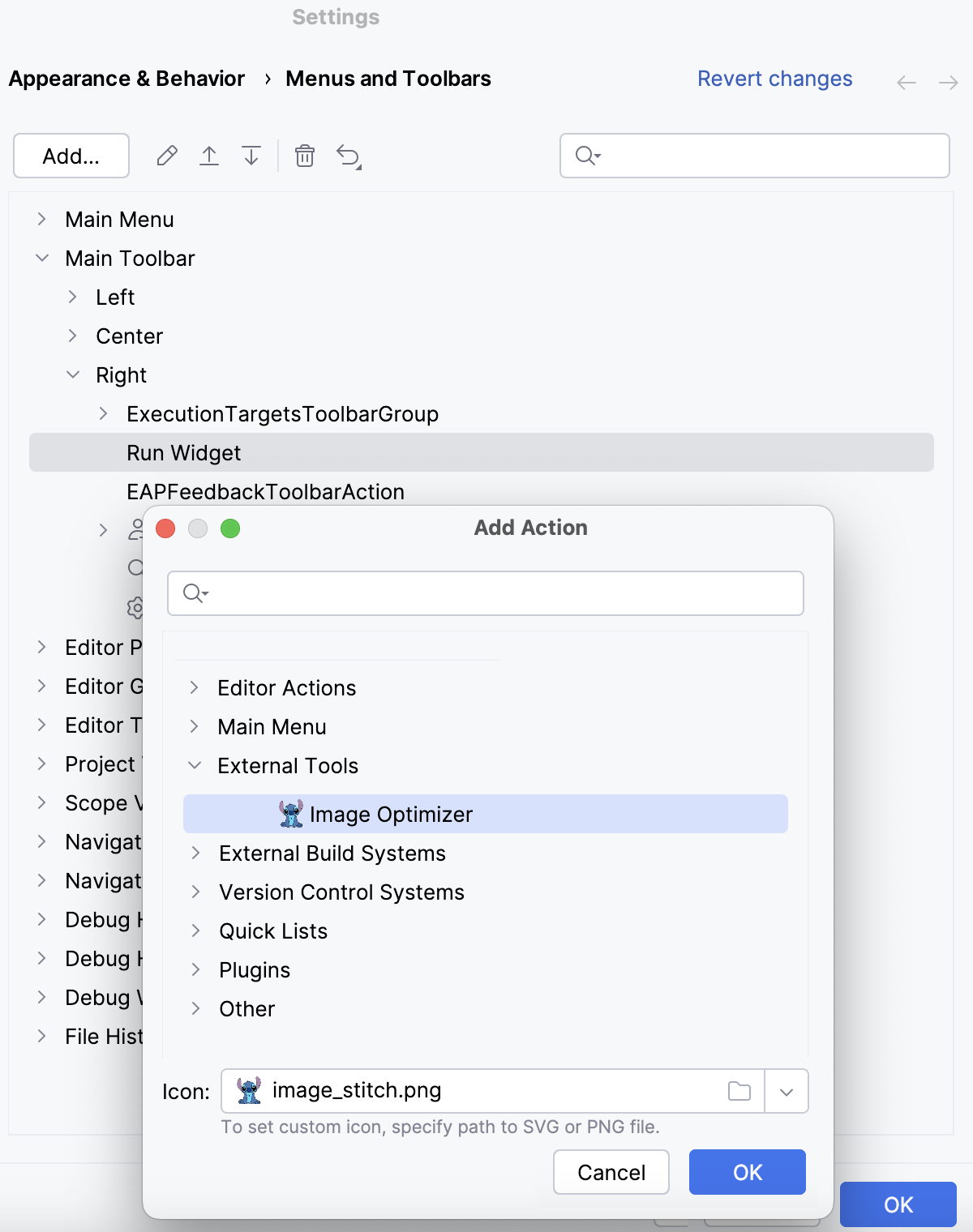Click magnifier icon in Settings search box
The image size is (973, 1232).
[585, 156]
